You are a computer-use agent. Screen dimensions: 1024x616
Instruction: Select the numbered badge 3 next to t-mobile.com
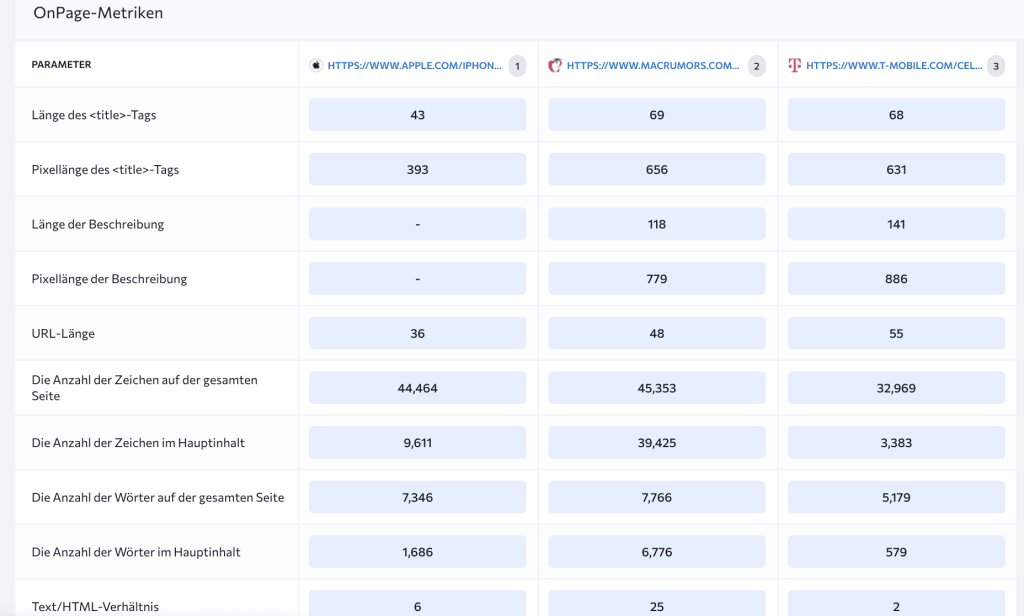point(996,65)
